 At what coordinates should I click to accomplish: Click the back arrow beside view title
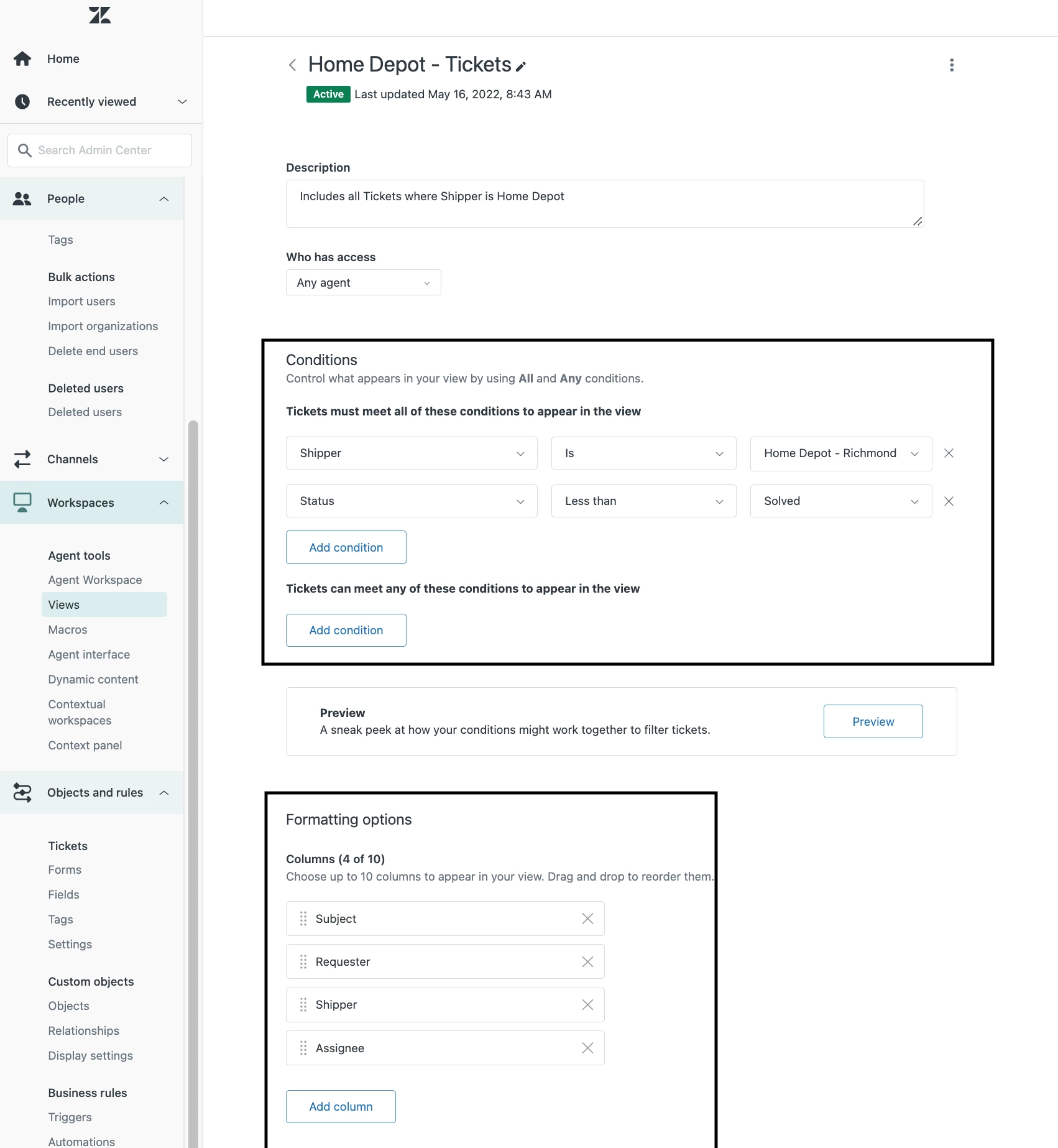click(293, 65)
